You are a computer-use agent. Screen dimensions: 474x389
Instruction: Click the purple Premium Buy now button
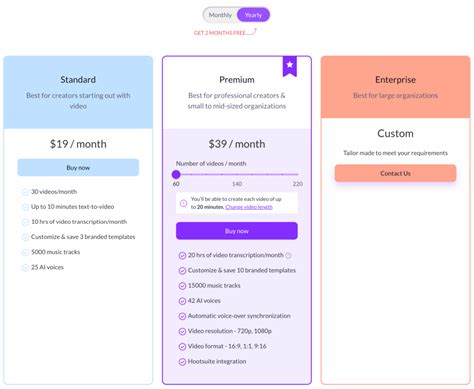tap(237, 231)
